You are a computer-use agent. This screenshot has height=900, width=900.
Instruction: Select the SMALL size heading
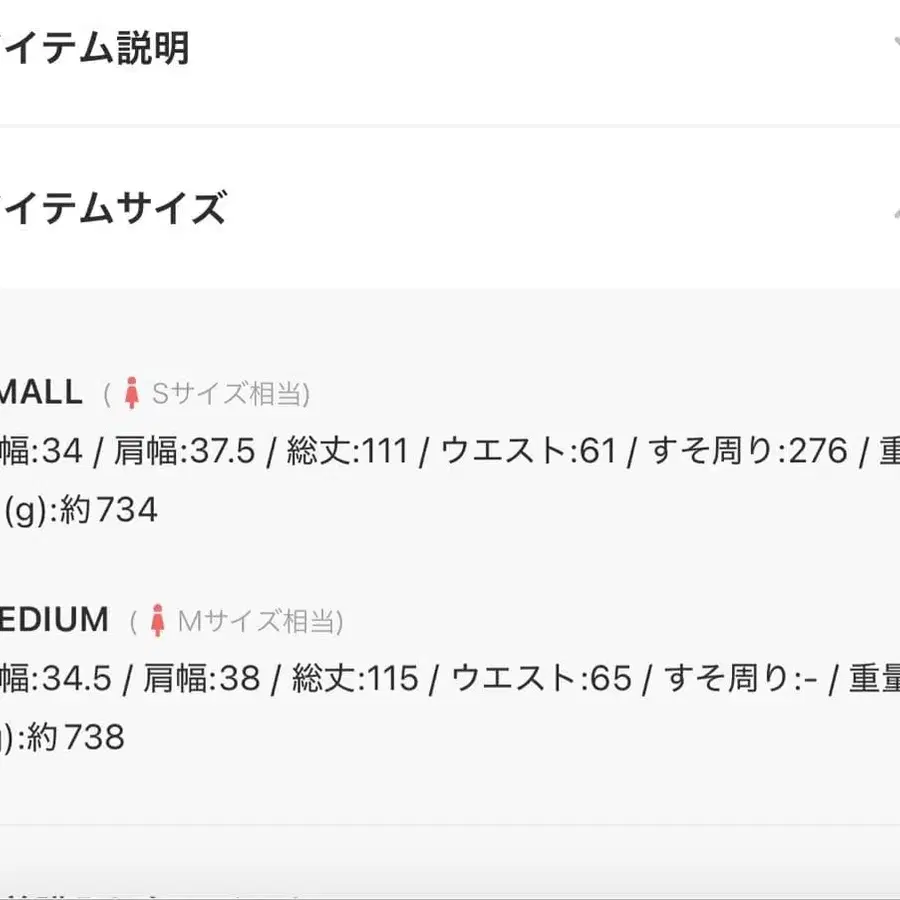pos(41,392)
